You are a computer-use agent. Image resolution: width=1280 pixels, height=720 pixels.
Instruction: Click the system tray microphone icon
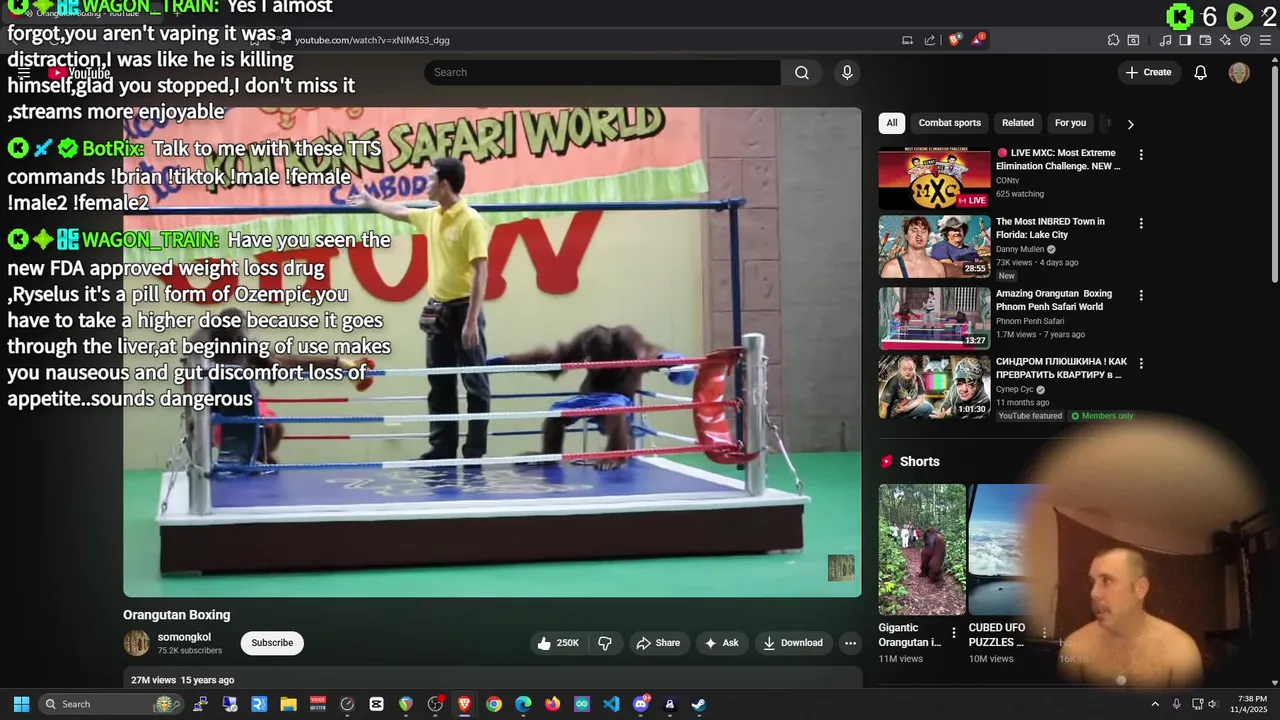[x=1176, y=704]
